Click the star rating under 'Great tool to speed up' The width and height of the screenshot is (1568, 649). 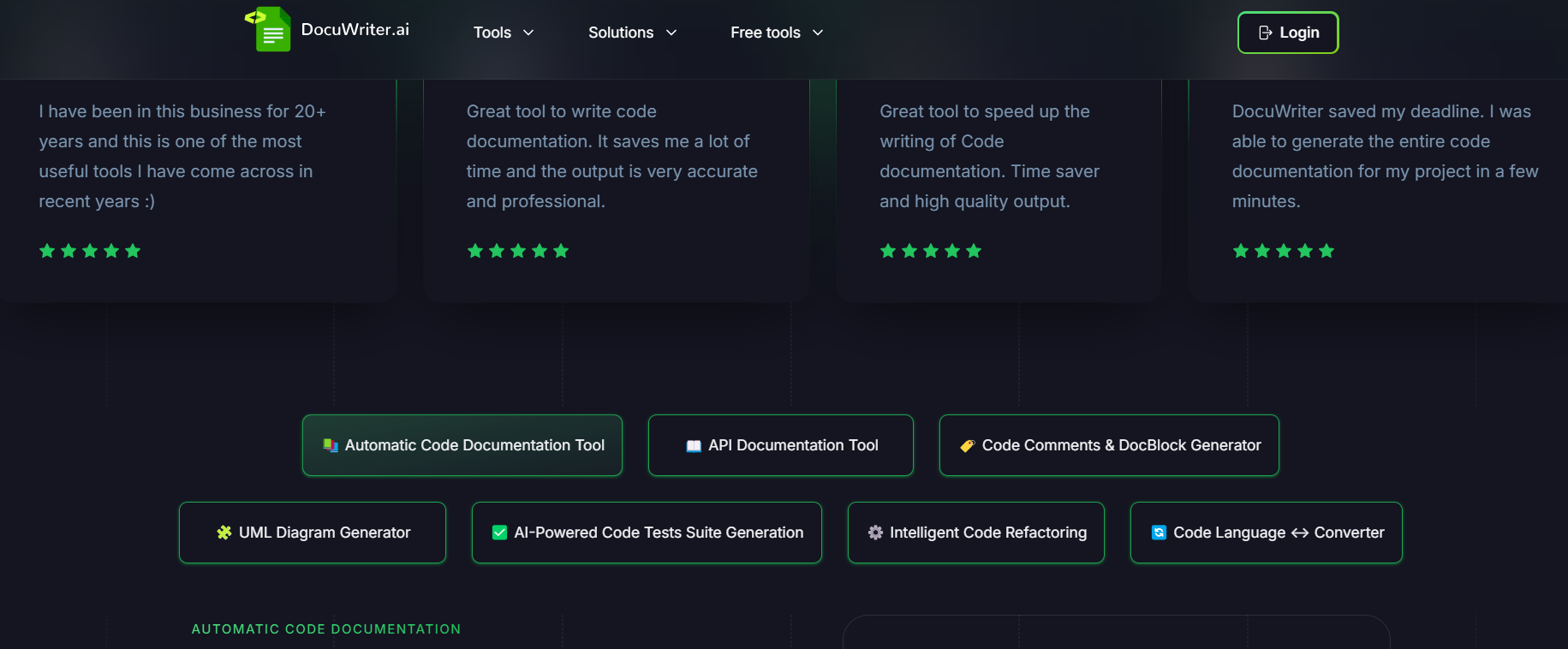(x=931, y=251)
